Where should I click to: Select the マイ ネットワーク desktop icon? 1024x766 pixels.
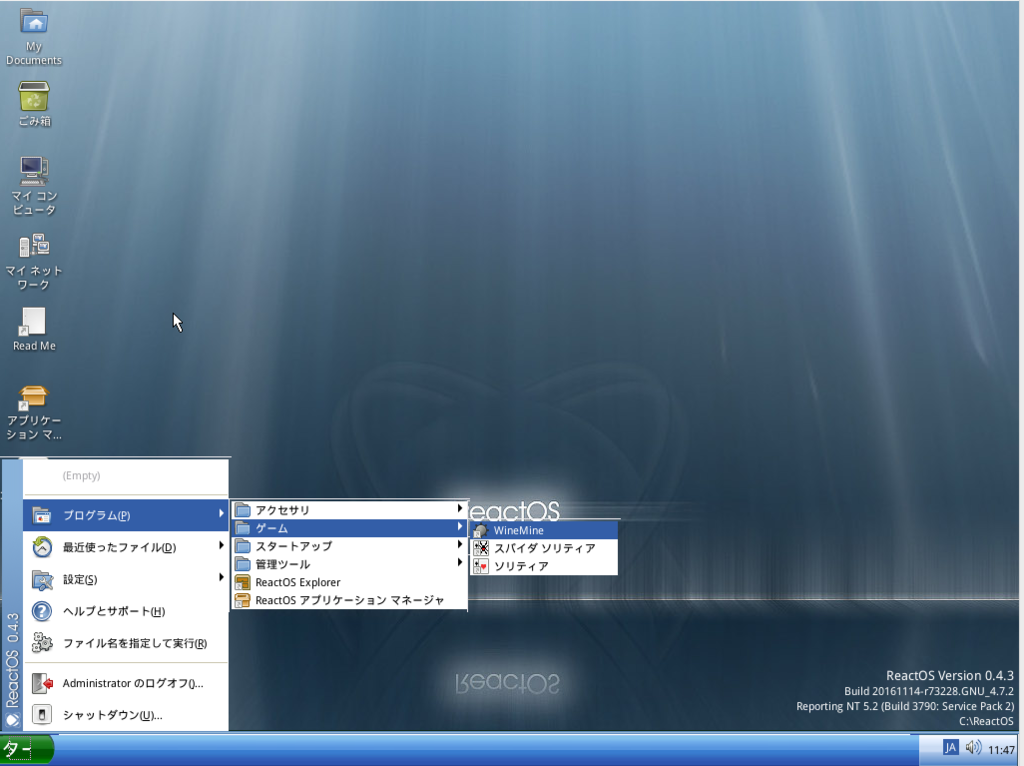tap(34, 261)
